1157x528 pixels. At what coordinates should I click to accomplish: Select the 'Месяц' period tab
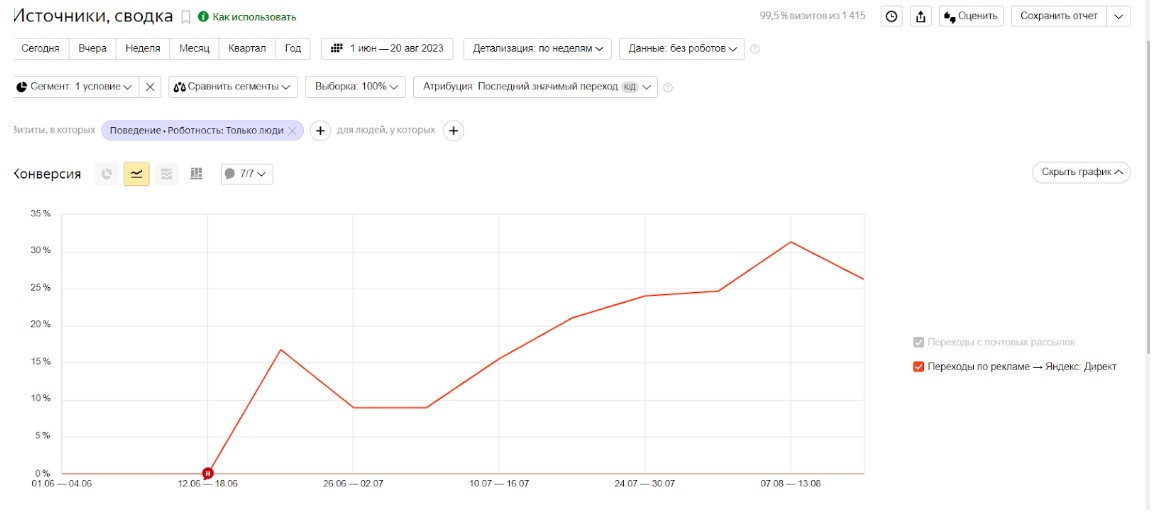[194, 49]
